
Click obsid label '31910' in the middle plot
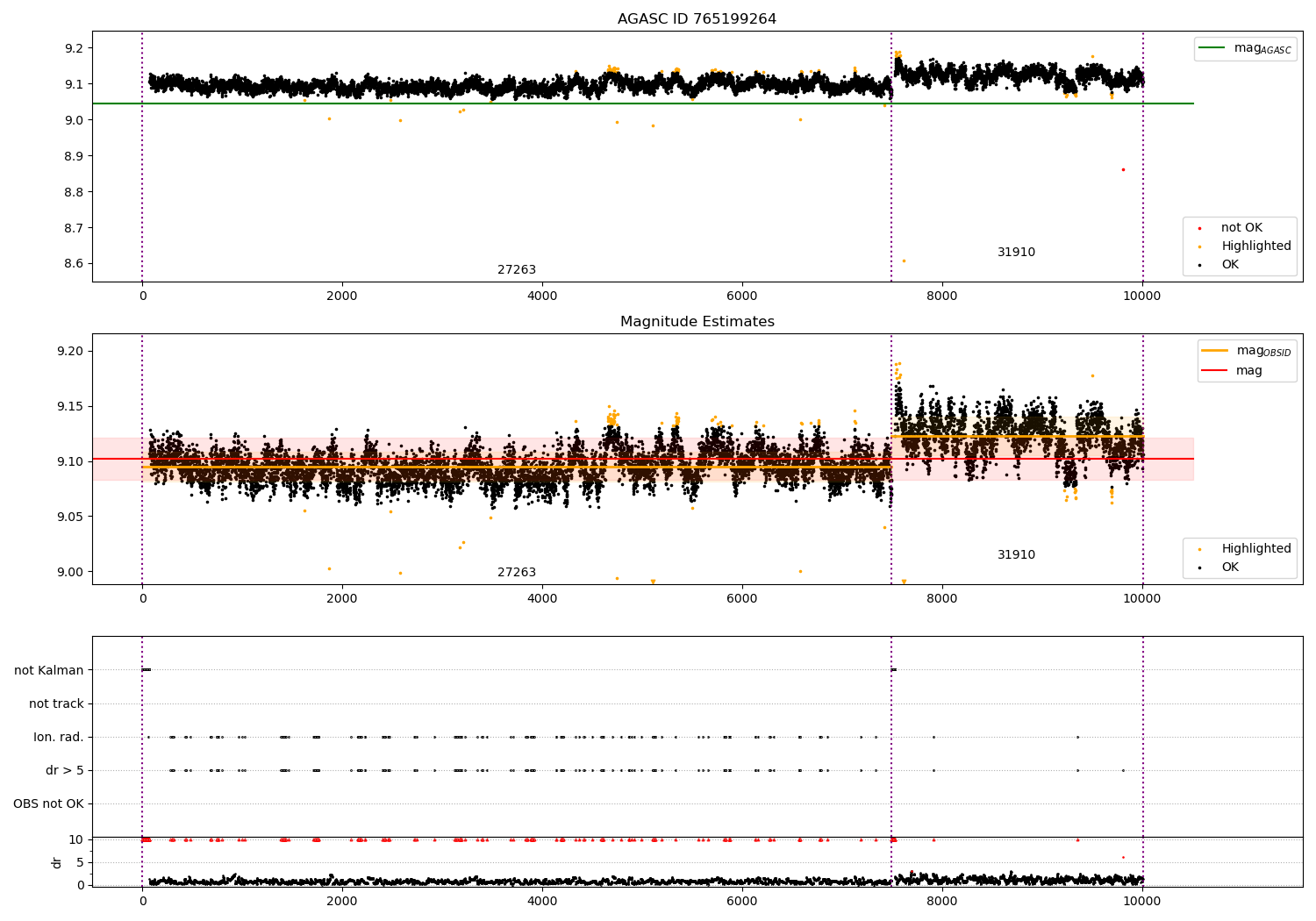pyautogui.click(x=1016, y=555)
